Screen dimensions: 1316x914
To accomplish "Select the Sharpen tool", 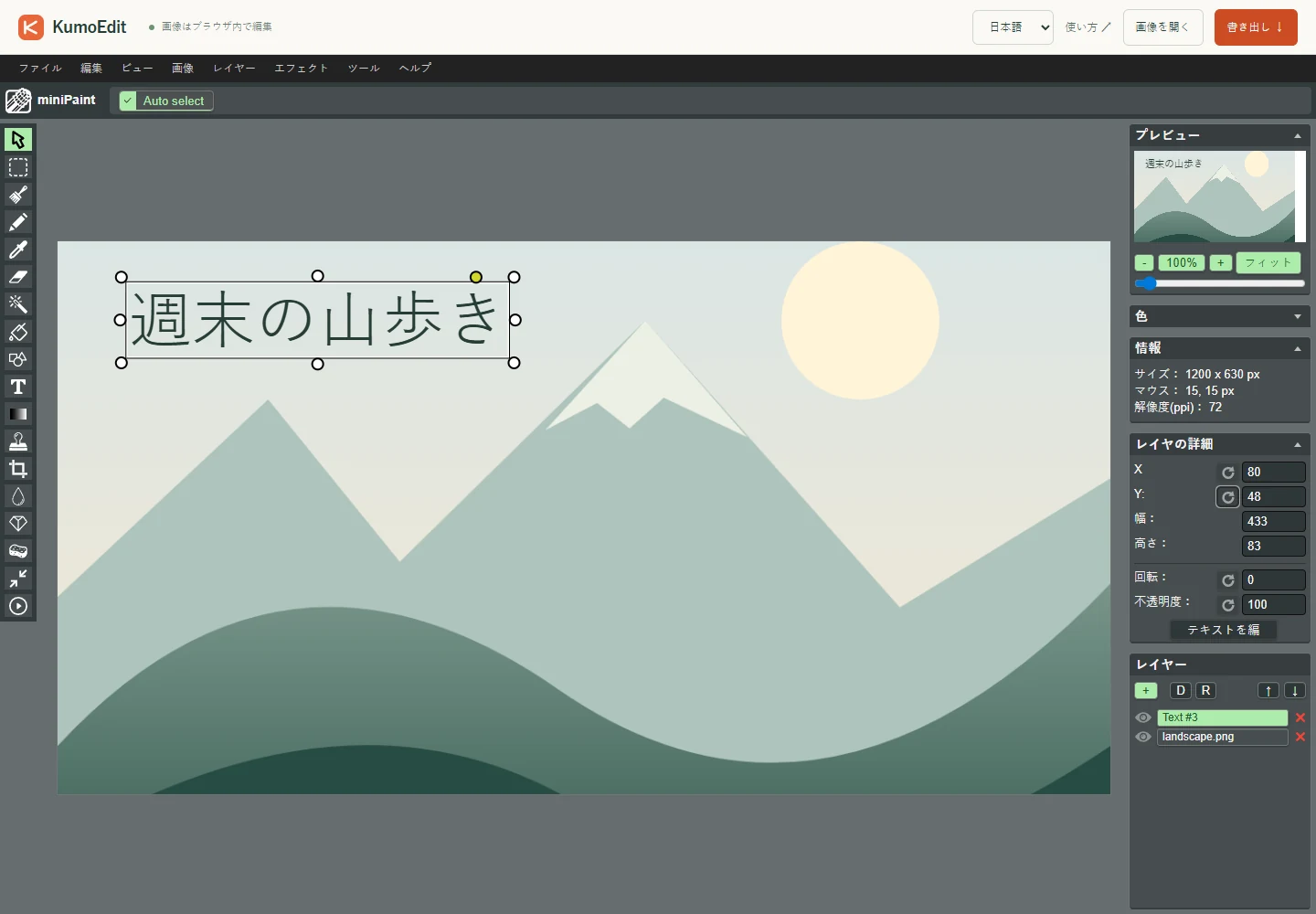I will coord(18,524).
